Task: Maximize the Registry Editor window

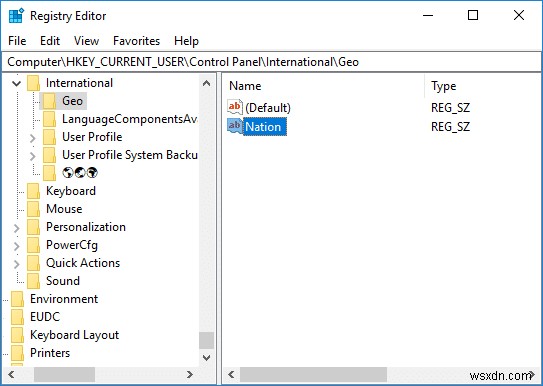Action: tap(473, 16)
